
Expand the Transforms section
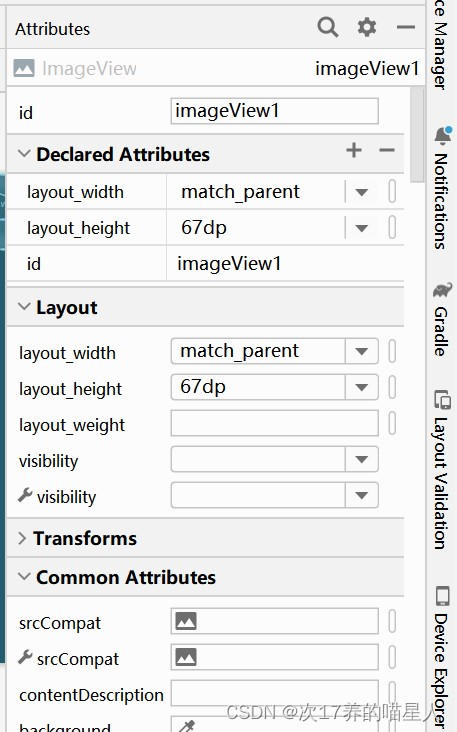tap(22, 538)
